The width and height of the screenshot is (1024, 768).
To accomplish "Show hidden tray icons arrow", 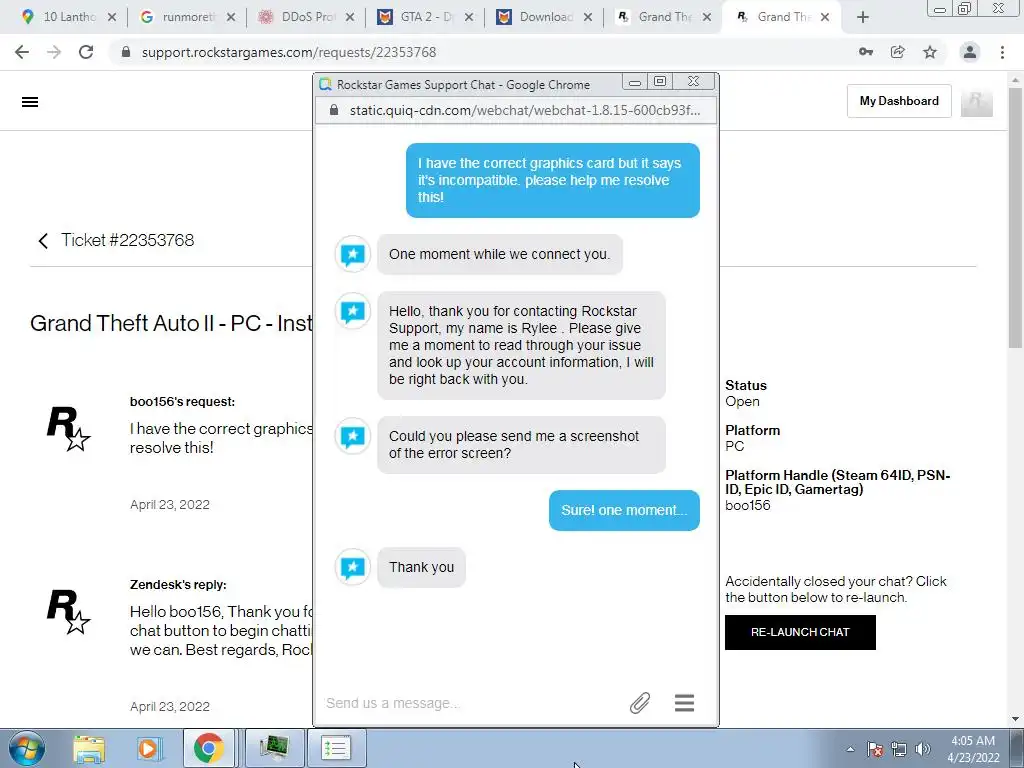I will click(x=850, y=749).
